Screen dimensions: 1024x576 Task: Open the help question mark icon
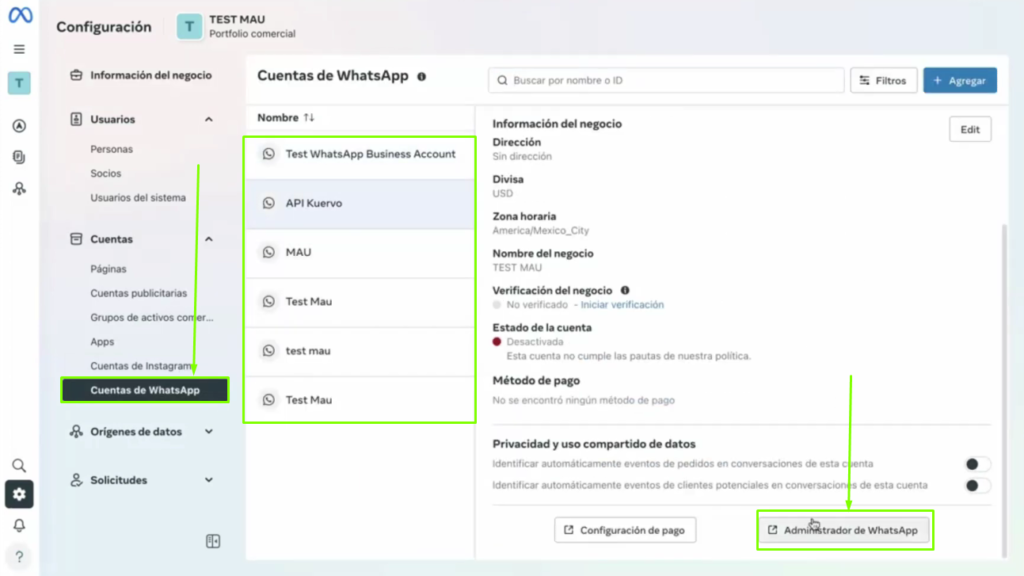point(19,556)
